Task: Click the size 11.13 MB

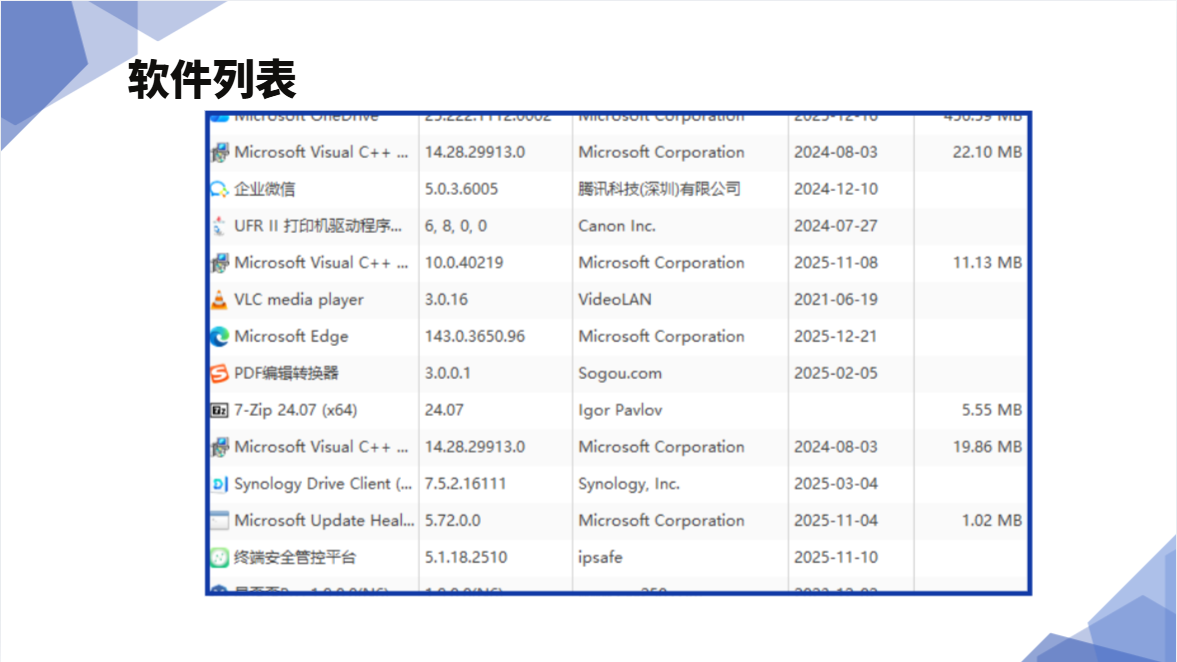Action: [987, 263]
